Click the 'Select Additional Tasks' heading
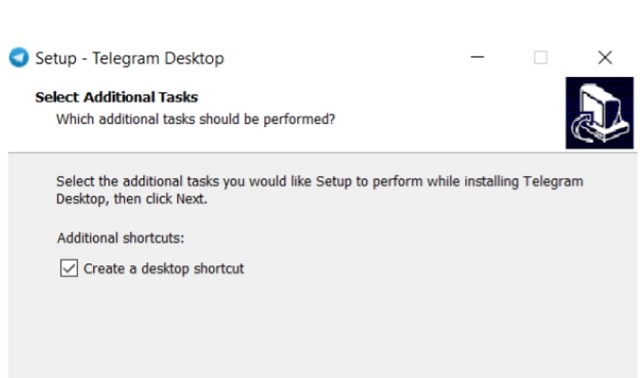This screenshot has width=640, height=378. (116, 97)
